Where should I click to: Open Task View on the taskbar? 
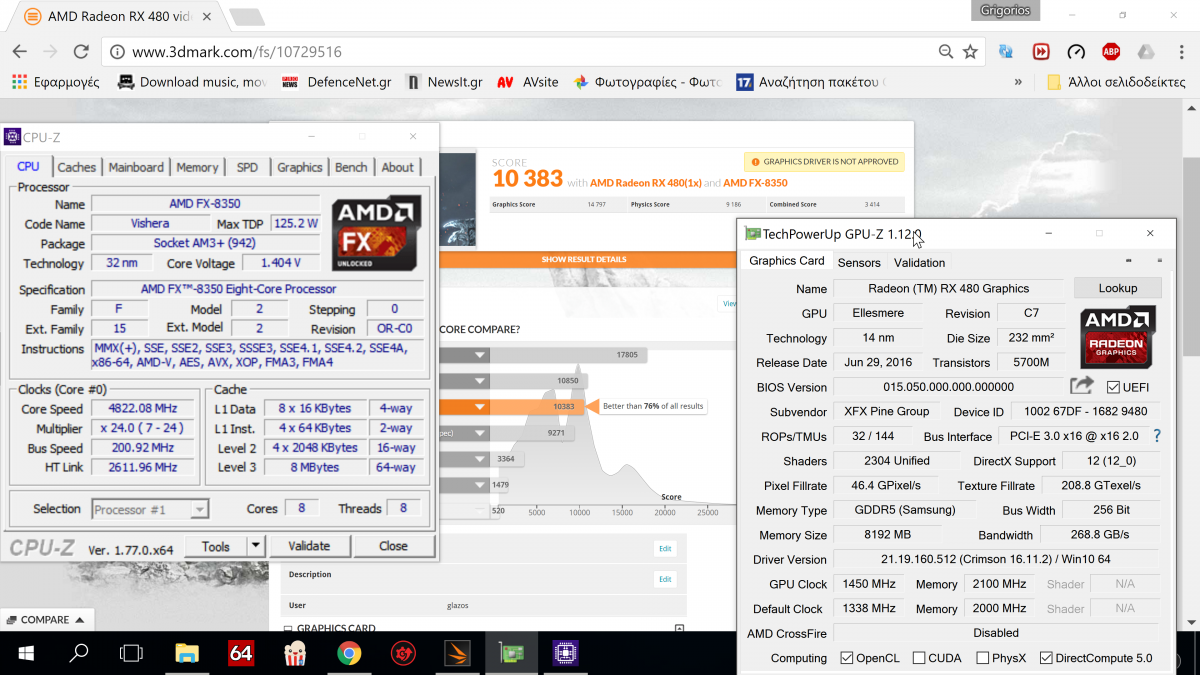pos(131,654)
